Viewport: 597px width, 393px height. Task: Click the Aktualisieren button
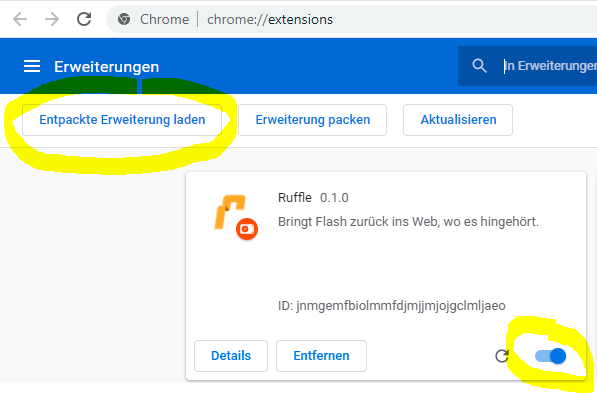[x=458, y=120]
